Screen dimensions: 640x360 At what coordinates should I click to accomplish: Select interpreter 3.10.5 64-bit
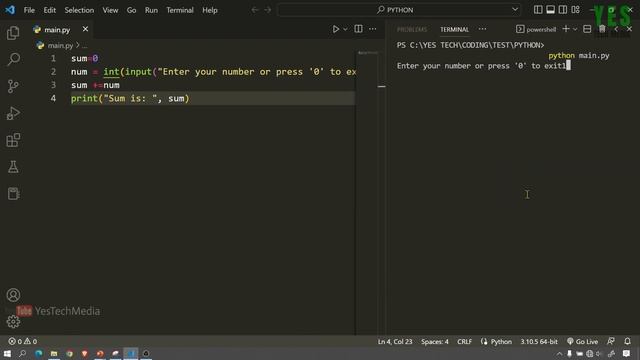tap(539, 342)
